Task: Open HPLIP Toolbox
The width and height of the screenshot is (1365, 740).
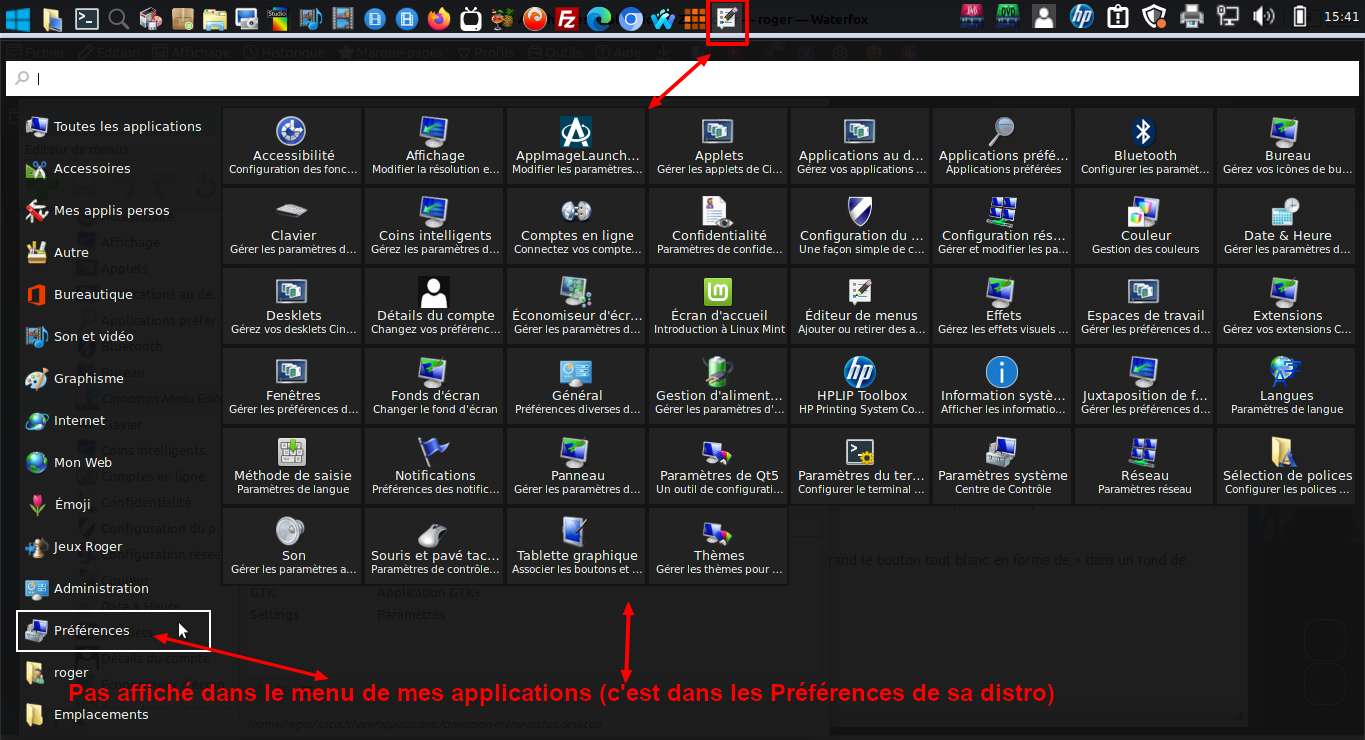Action: (860, 385)
